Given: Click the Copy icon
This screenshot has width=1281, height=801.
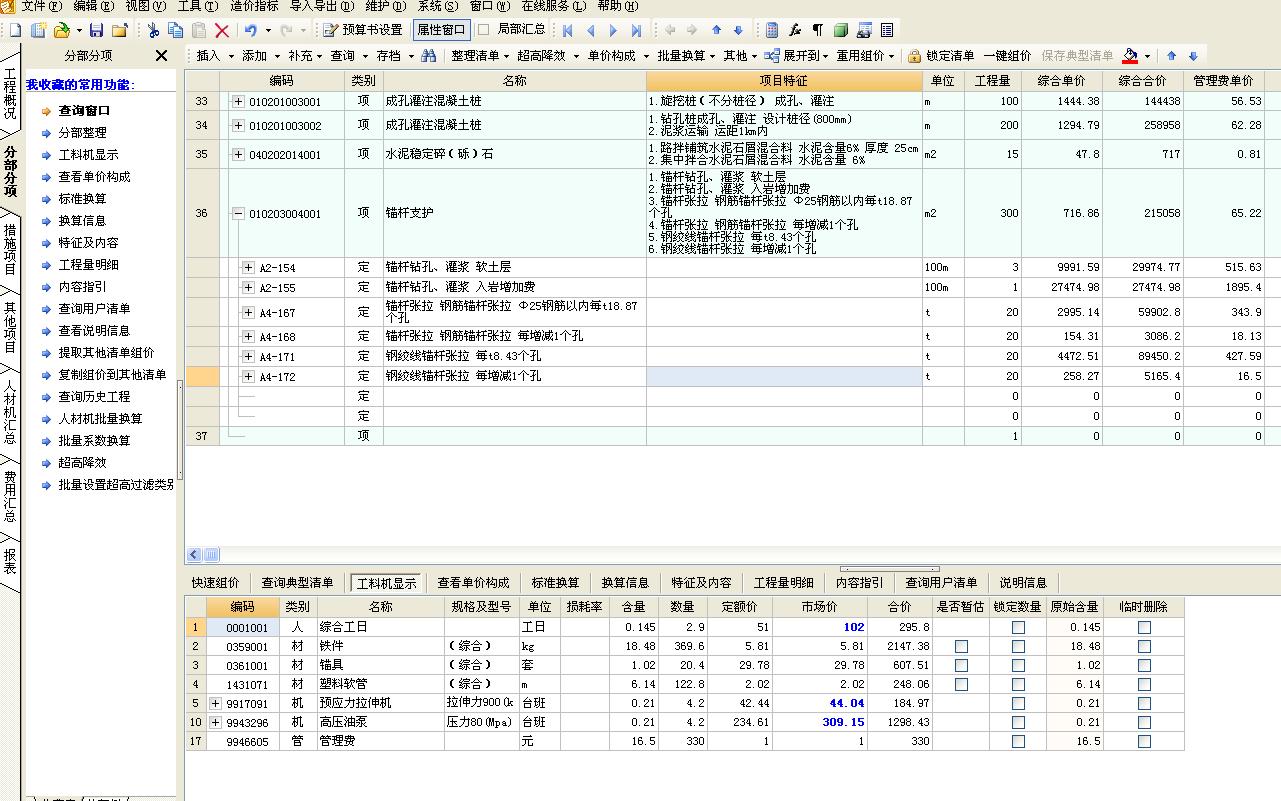Looking at the screenshot, I should pos(176,30).
